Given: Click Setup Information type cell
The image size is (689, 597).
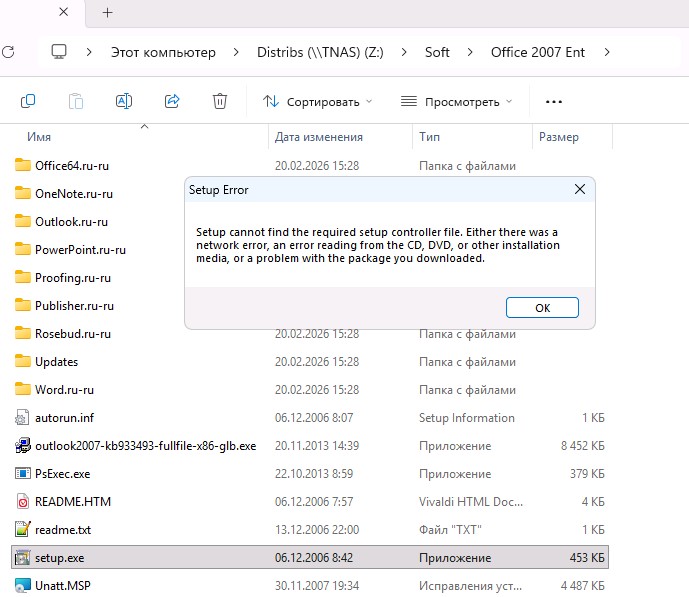Looking at the screenshot, I should [467, 418].
